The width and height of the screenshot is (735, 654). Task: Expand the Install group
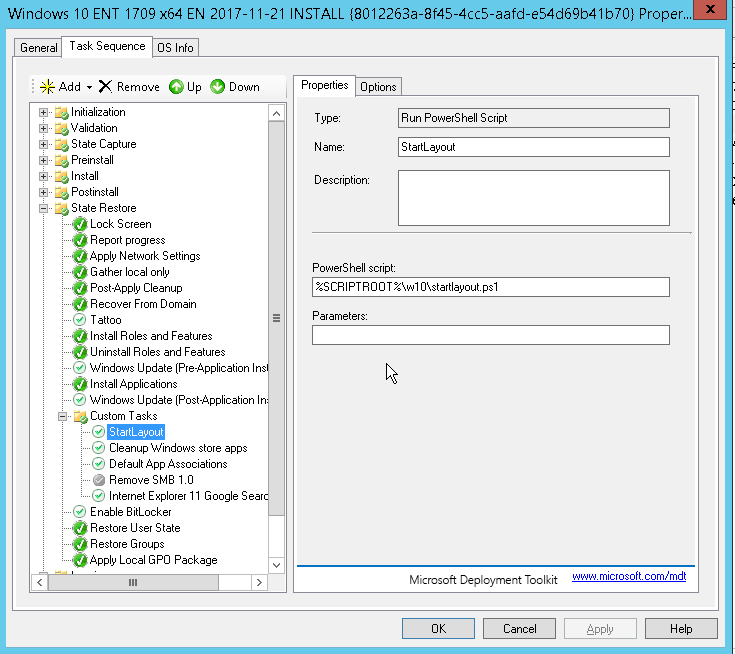(43, 176)
